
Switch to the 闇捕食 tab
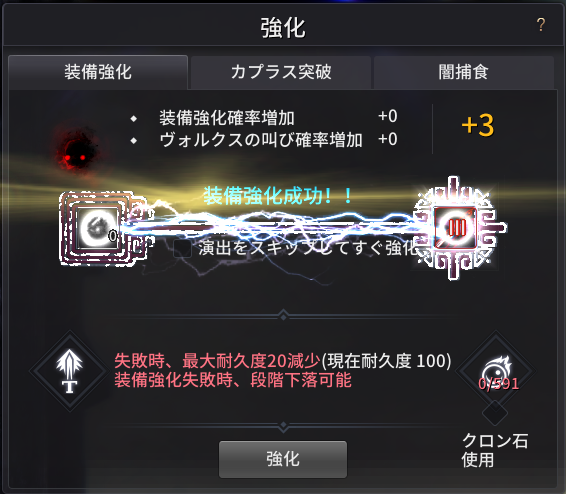(464, 72)
